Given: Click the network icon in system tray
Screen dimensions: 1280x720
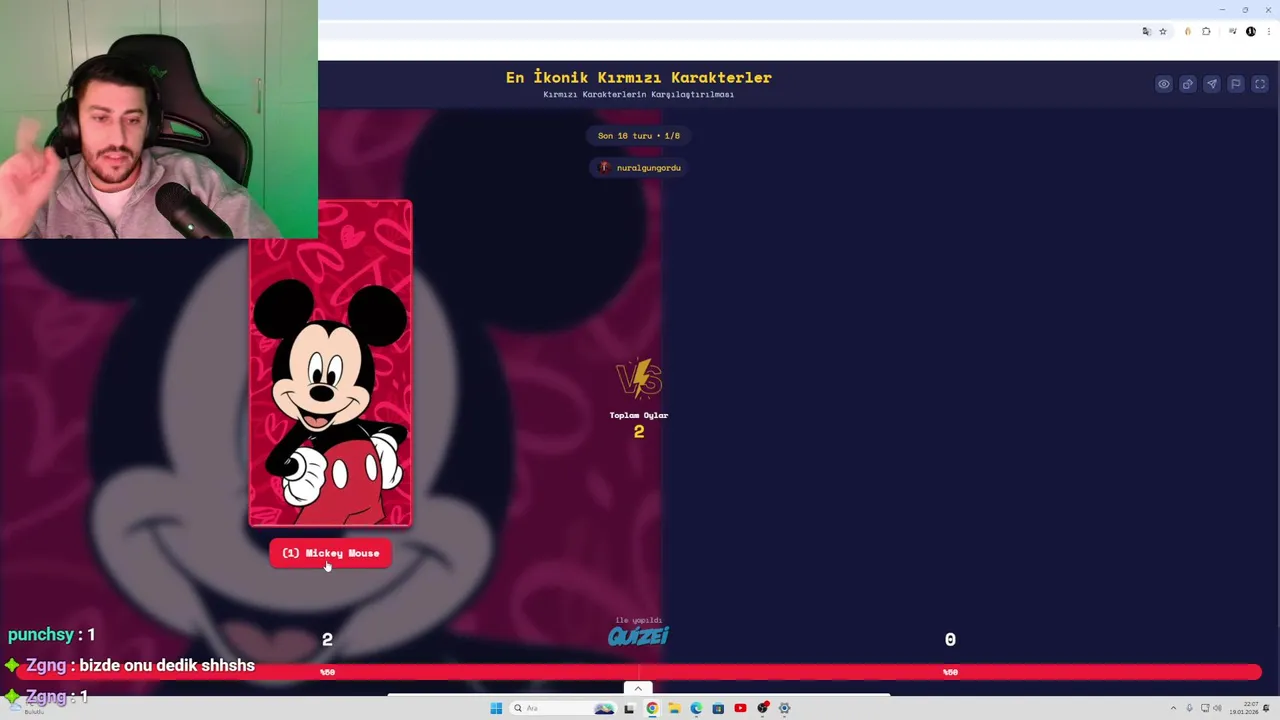Looking at the screenshot, I should coord(1205,708).
